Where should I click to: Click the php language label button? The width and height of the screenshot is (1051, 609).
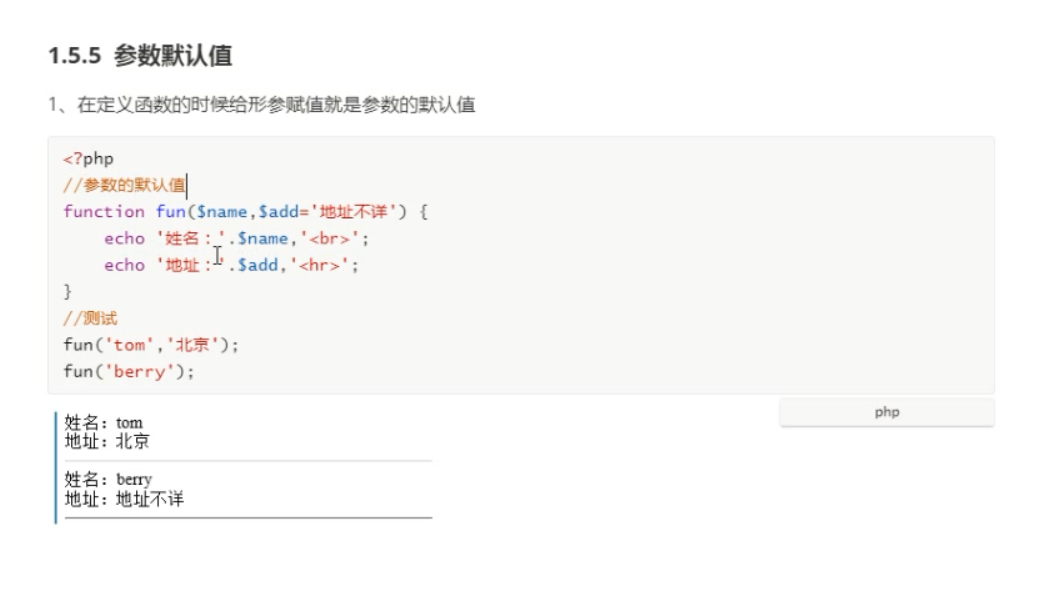pyautogui.click(x=886, y=412)
